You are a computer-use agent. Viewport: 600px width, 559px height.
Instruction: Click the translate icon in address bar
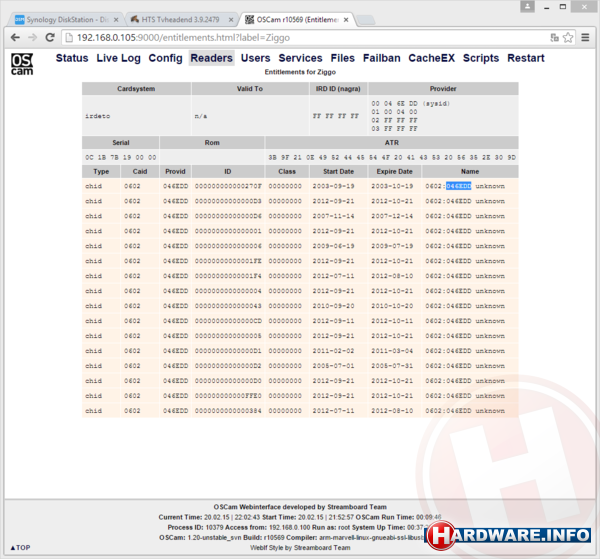(x=554, y=37)
